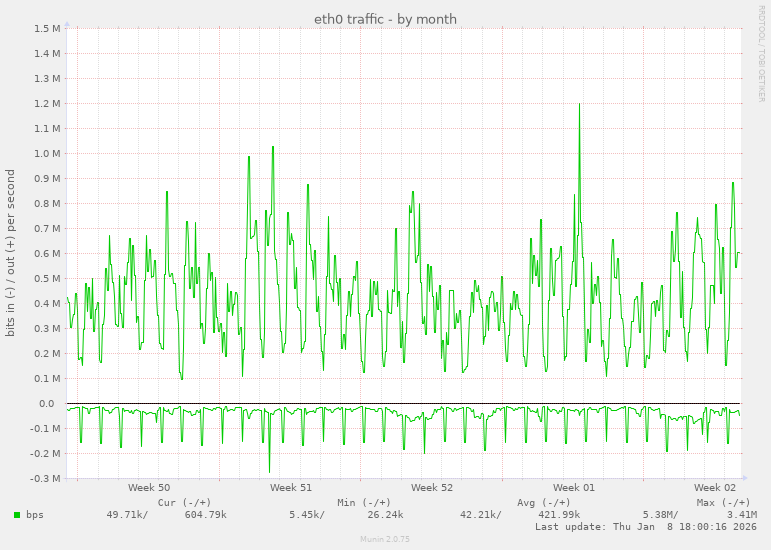This screenshot has height=550, width=771.
Task: Click the 'Week 51' x-axis label
Action: 291,488
